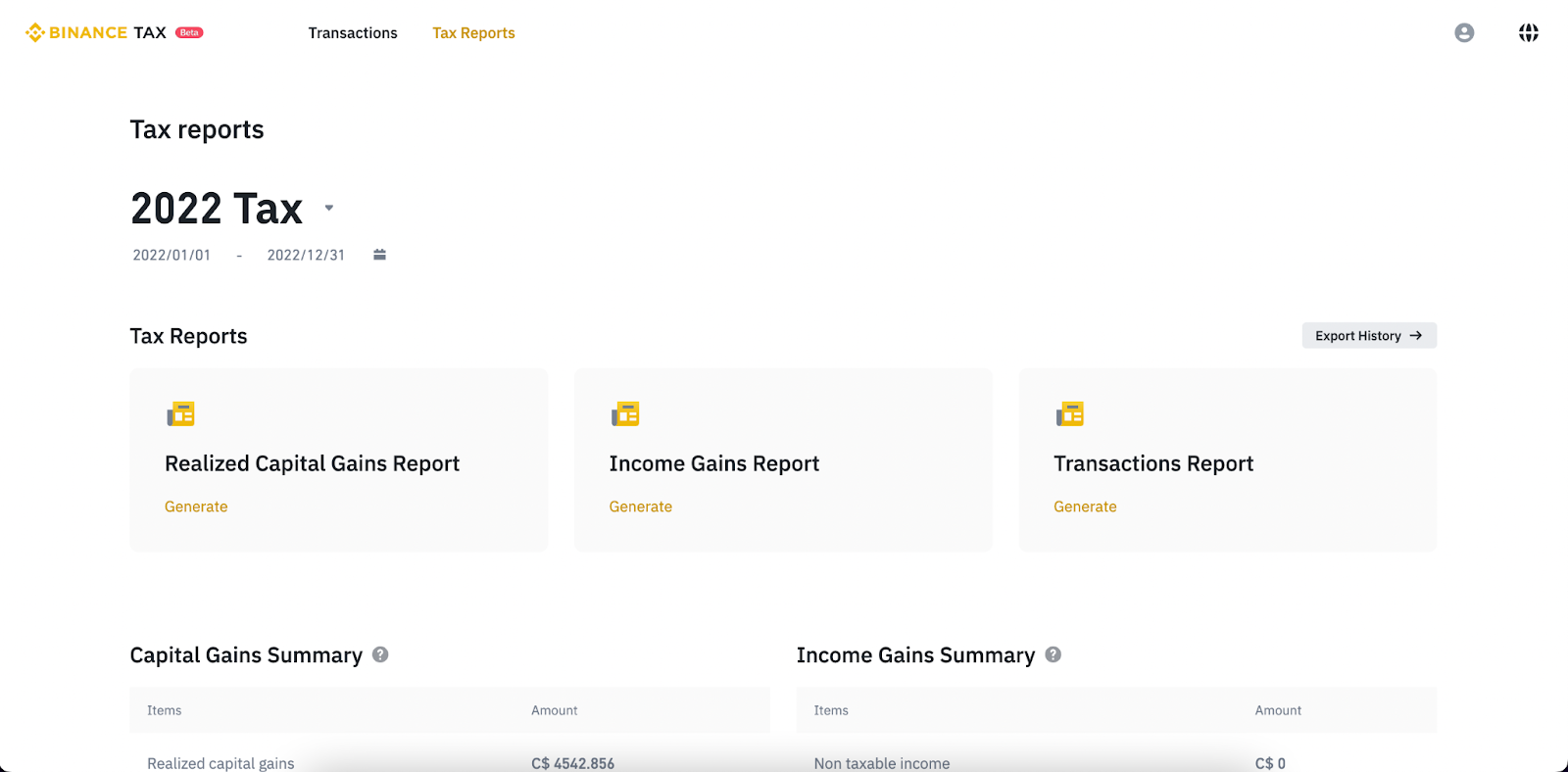Click the Realized capital gains row
Image resolution: width=1568 pixels, height=772 pixels.
click(220, 762)
